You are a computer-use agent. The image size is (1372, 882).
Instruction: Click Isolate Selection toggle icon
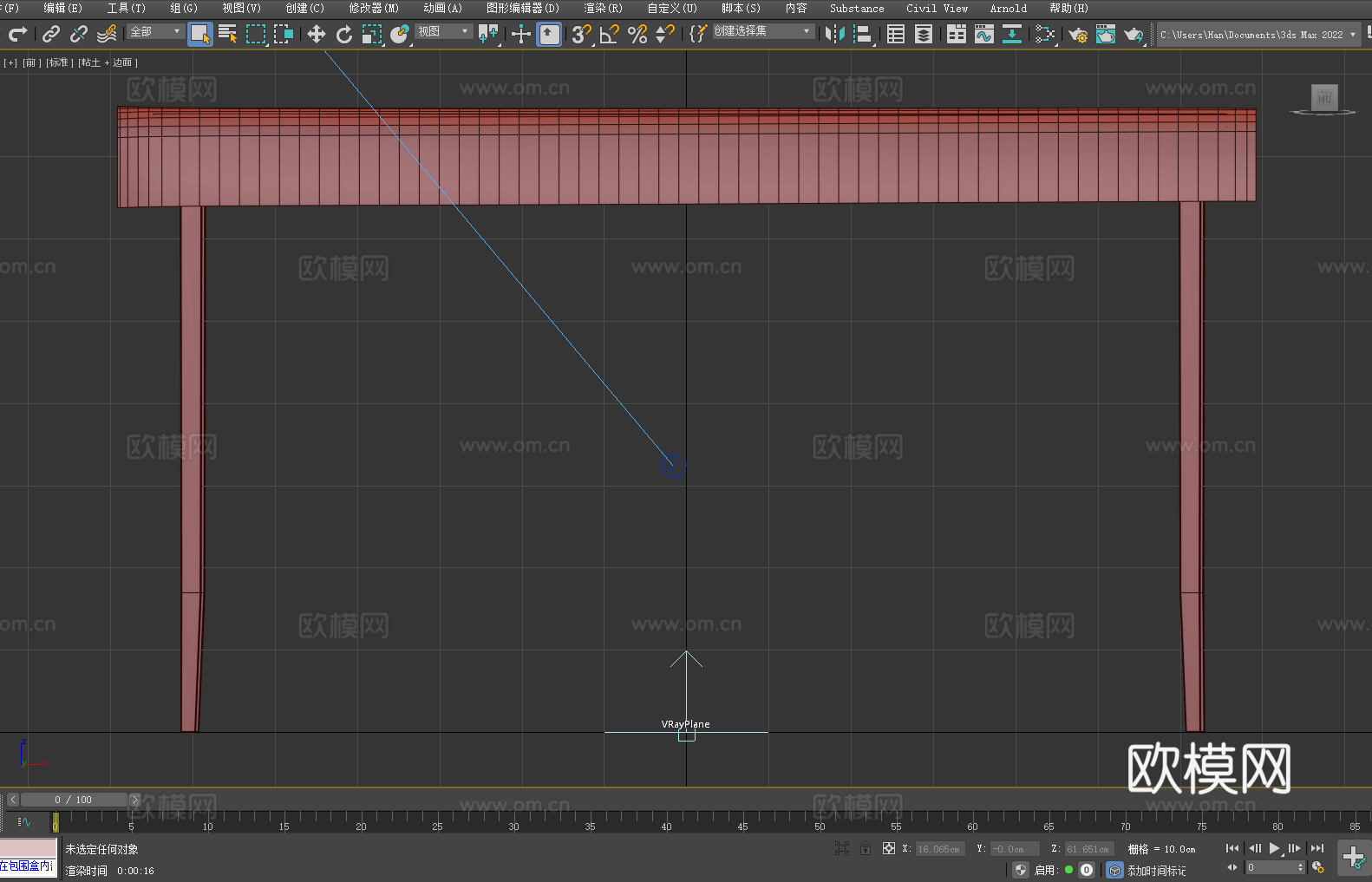[842, 848]
